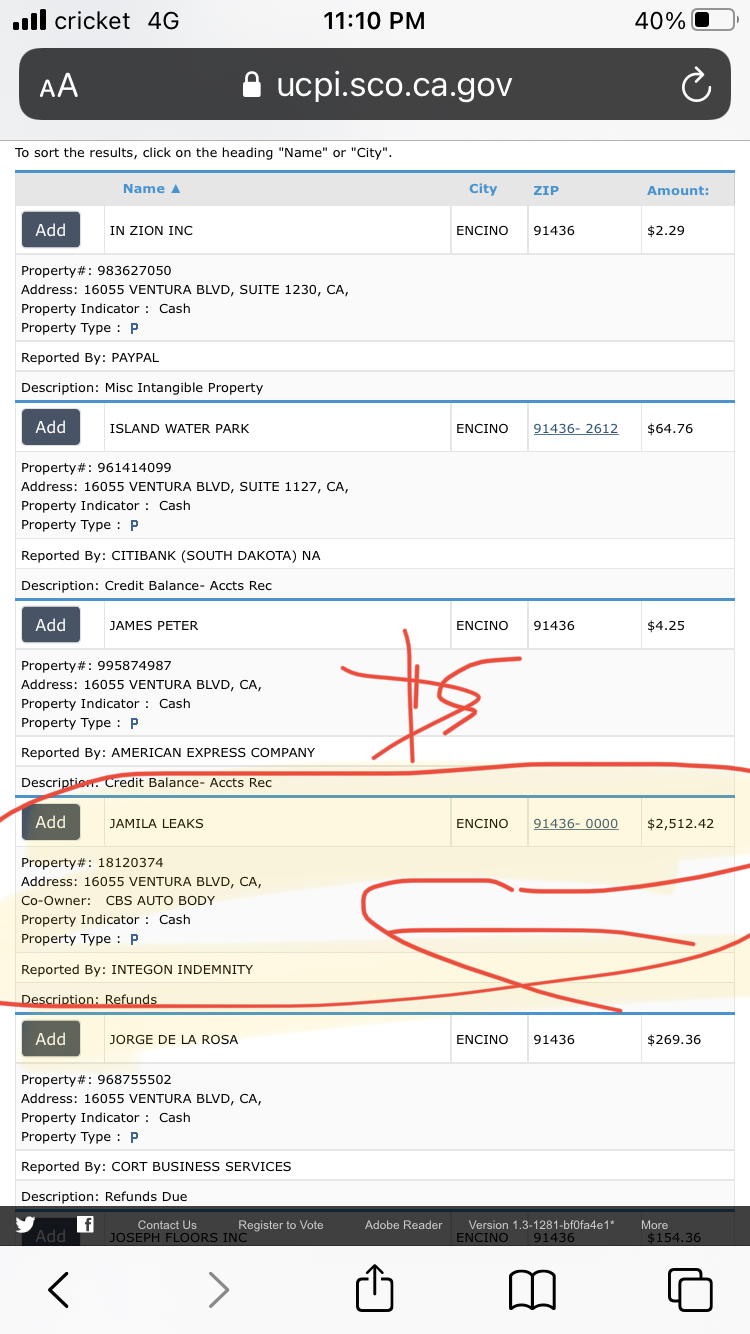Add the JAMILA LEAKS property
Viewport: 750px width, 1334px height.
click(51, 822)
